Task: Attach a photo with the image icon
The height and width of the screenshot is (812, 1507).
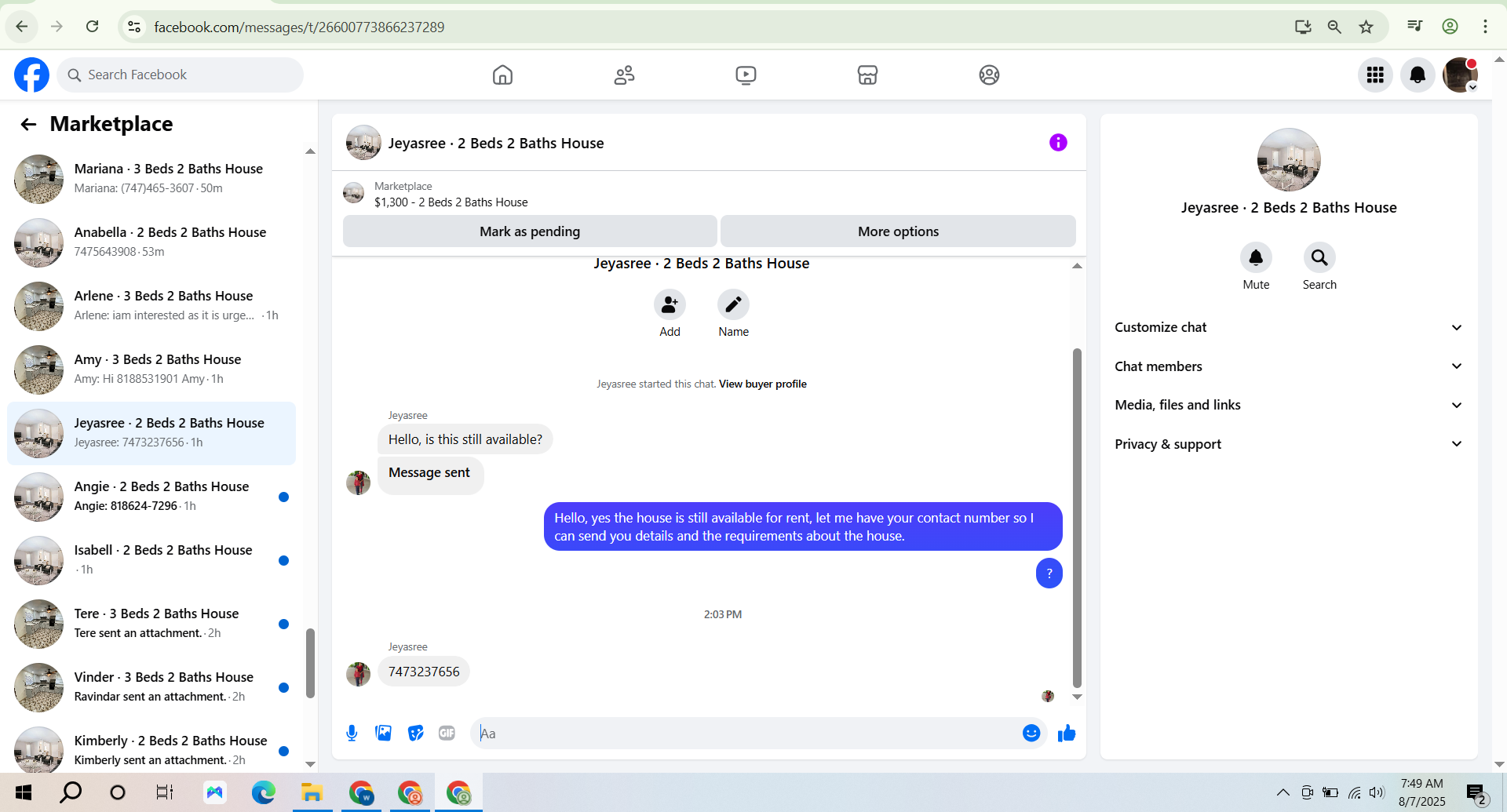Action: 383,733
